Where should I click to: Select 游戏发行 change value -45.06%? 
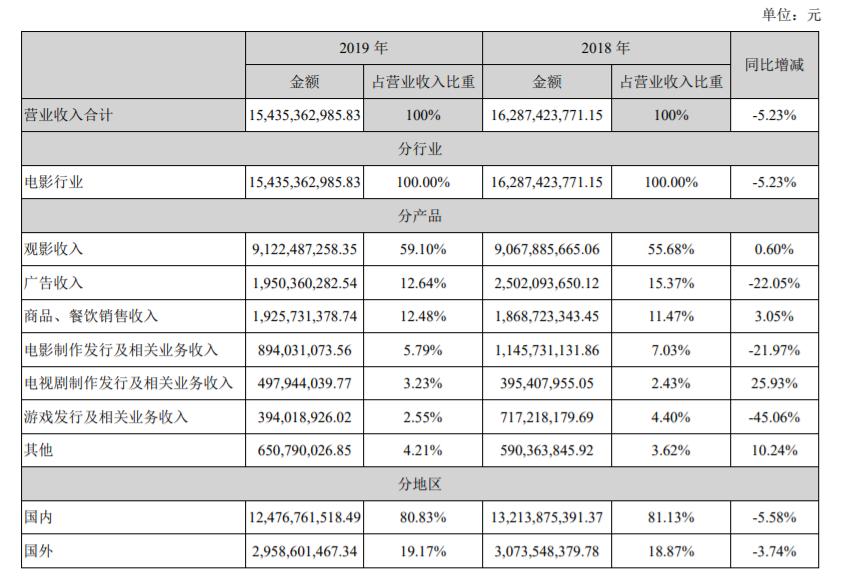tap(774, 417)
